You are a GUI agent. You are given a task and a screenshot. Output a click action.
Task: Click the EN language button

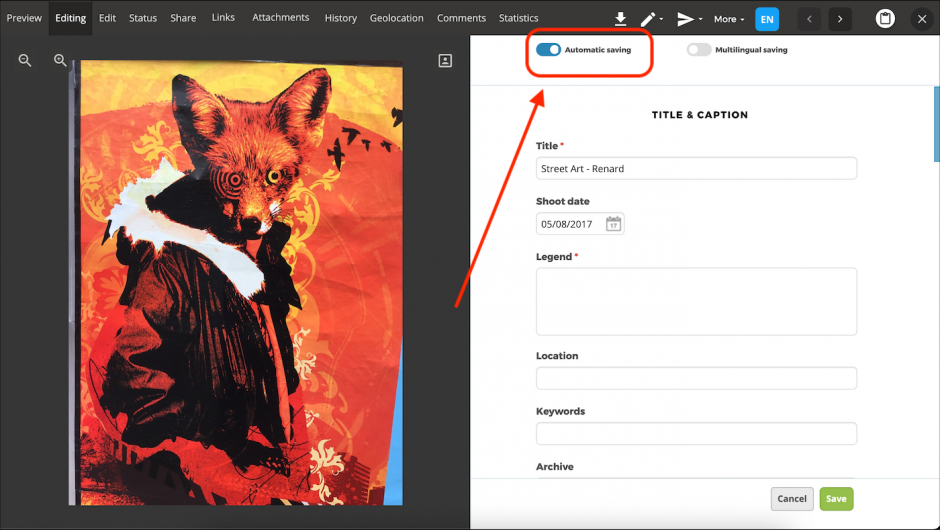click(767, 19)
